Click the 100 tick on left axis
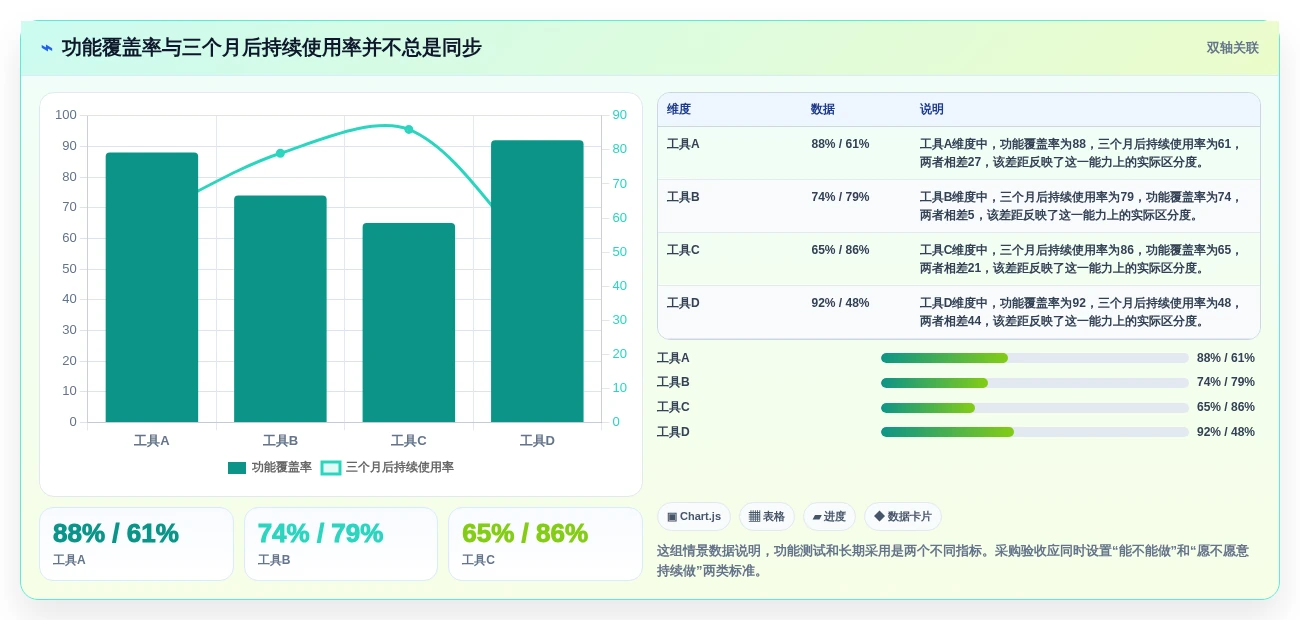The image size is (1300, 620). click(66, 115)
